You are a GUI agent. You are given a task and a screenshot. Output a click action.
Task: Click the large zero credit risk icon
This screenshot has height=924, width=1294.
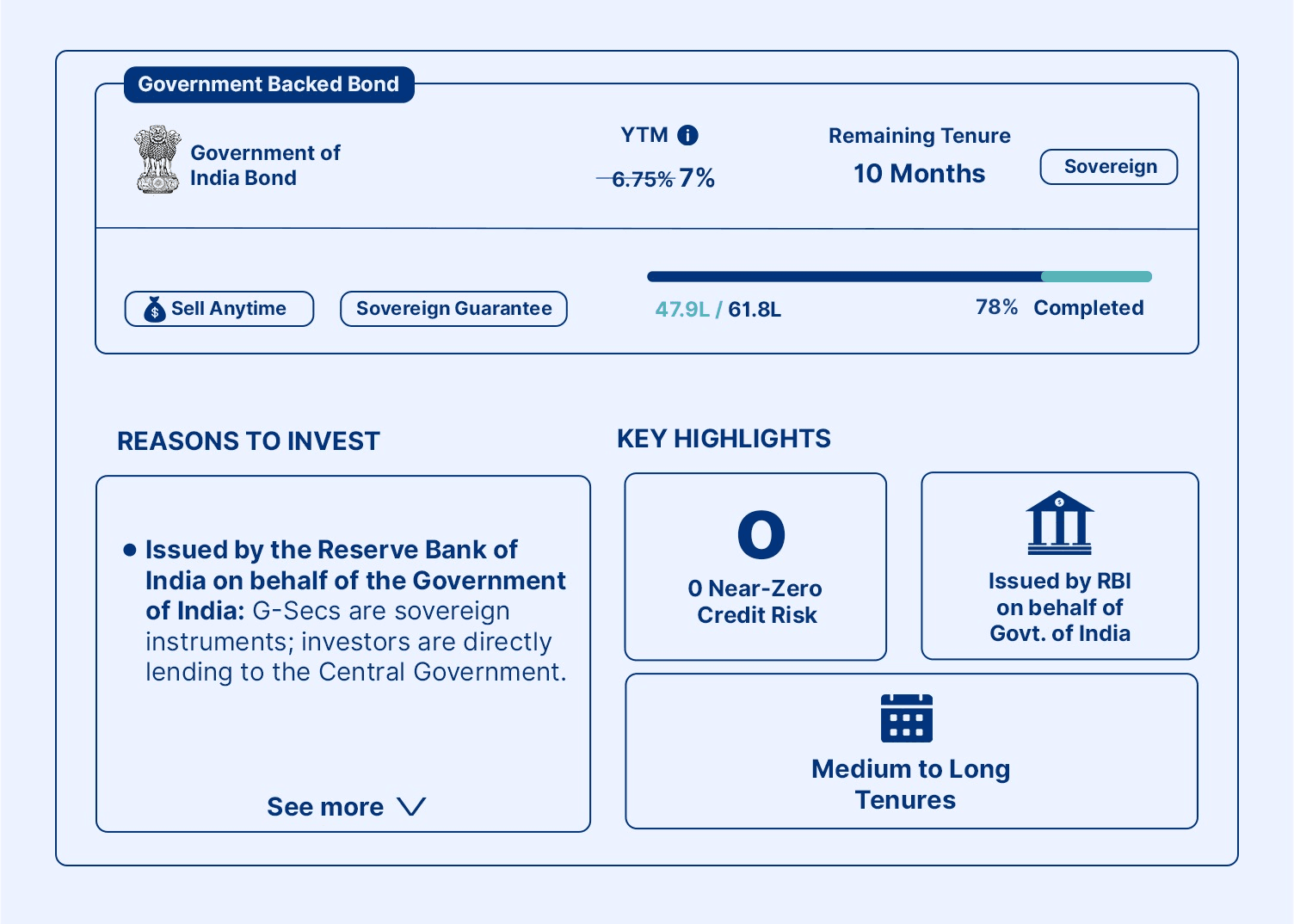point(761,534)
